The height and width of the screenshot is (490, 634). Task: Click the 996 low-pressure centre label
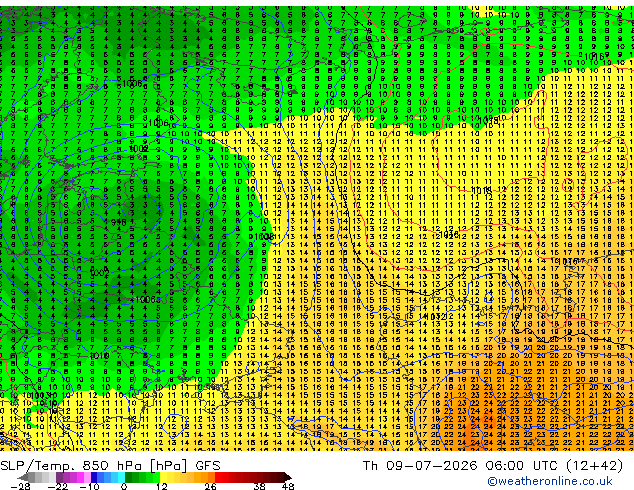(118, 222)
